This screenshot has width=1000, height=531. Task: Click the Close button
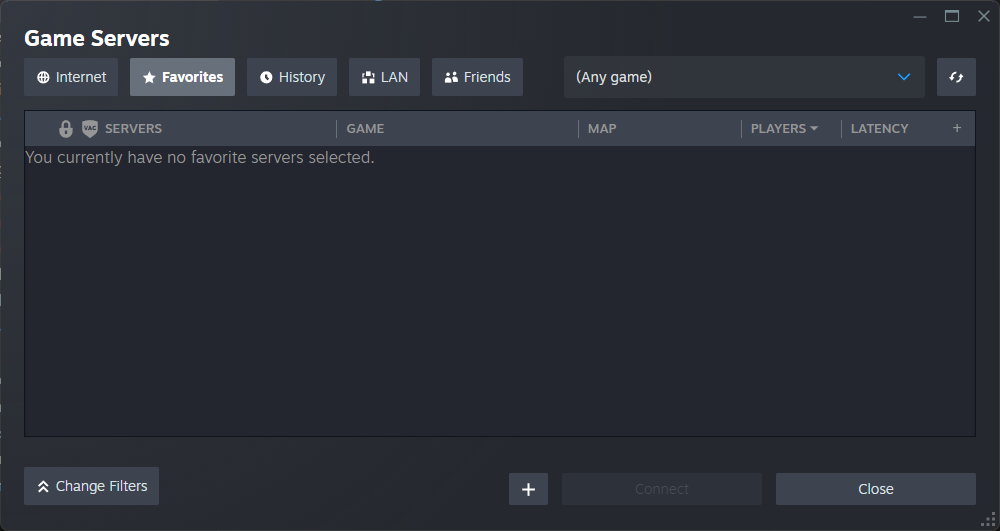click(x=876, y=489)
